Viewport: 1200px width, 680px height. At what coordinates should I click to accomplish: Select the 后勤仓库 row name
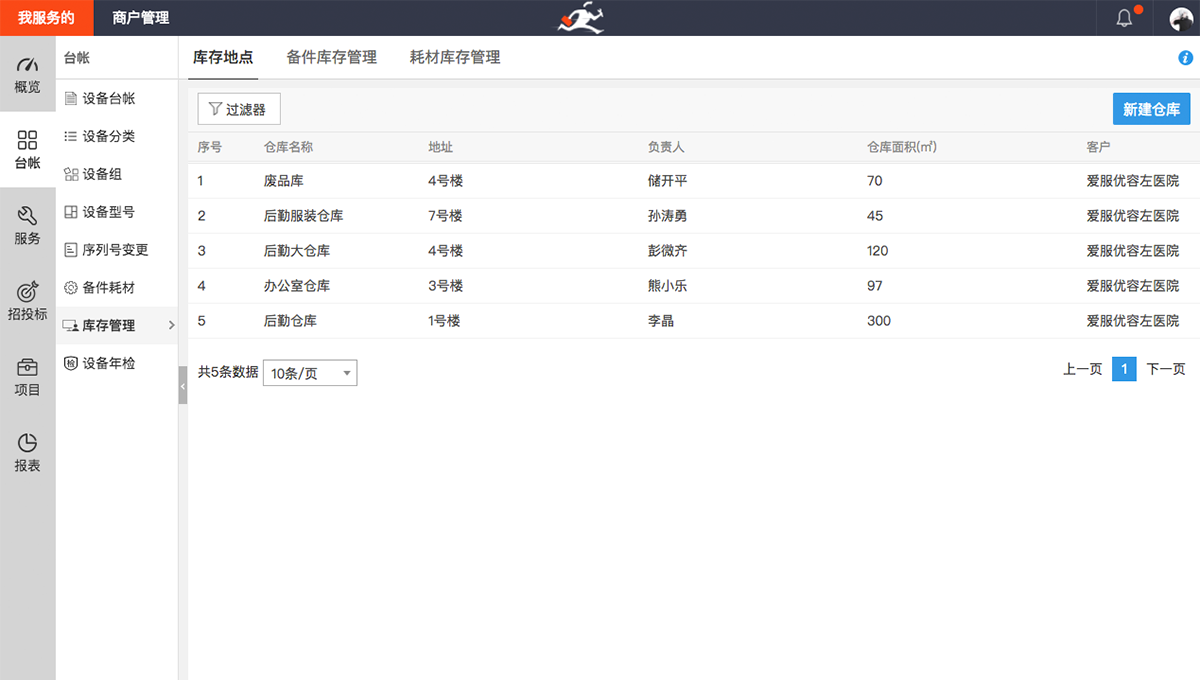291,321
